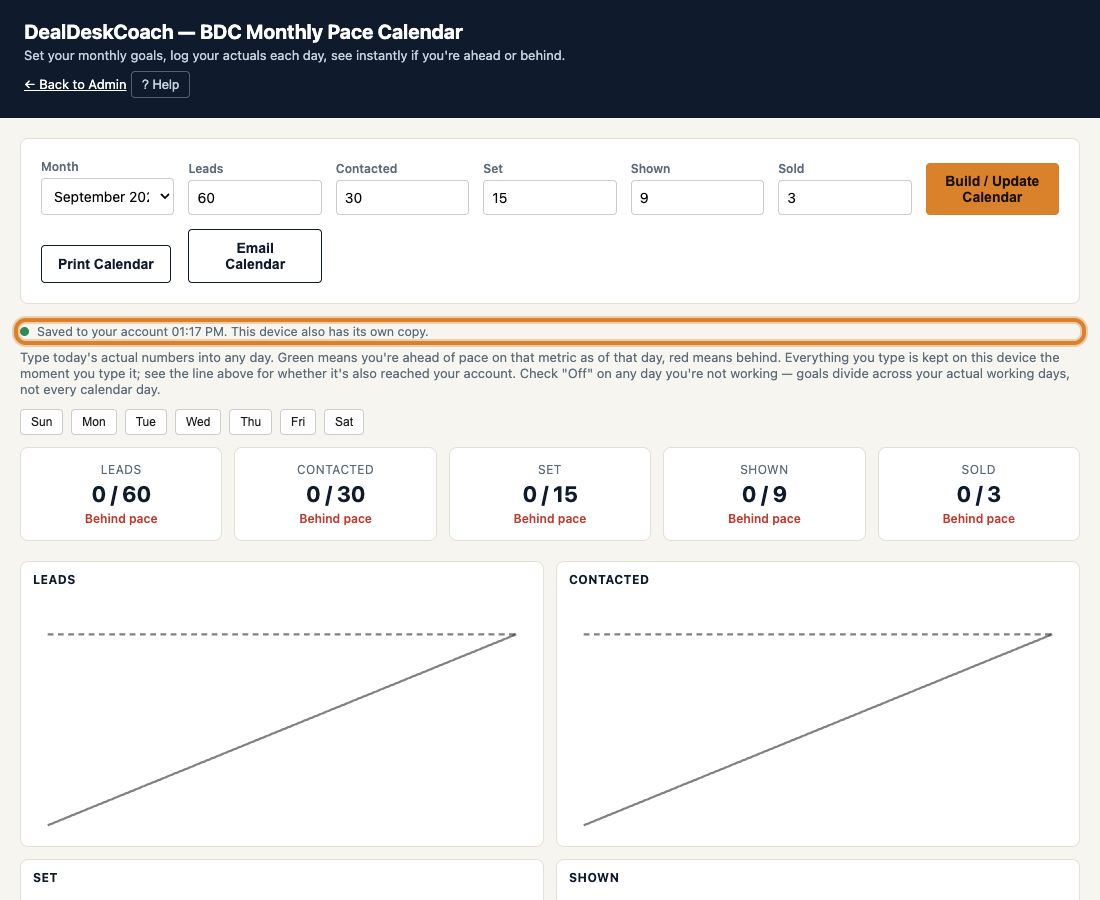Viewport: 1100px width, 900px height.
Task: Click the 'Saved to your account' status line
Action: 550,332
